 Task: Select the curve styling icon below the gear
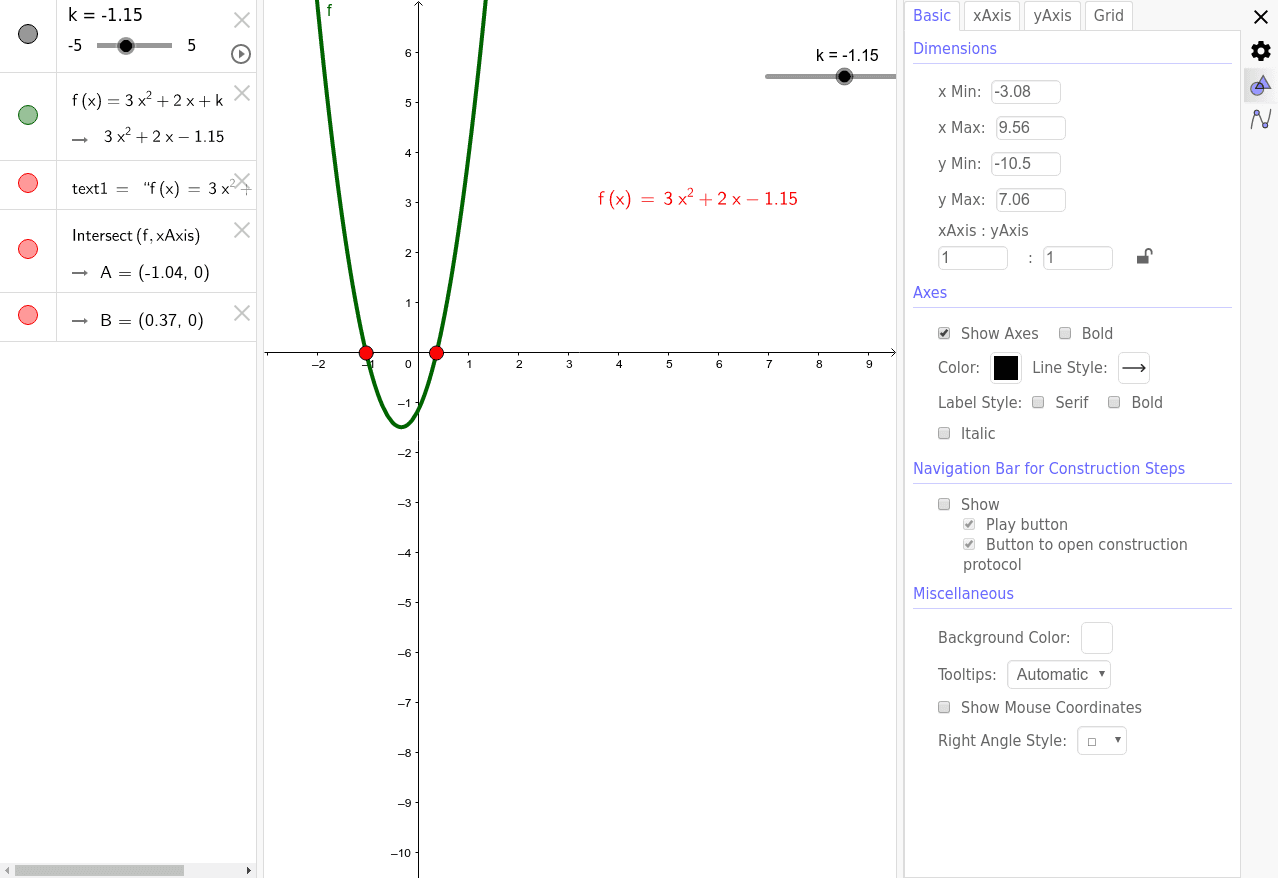(x=1260, y=119)
